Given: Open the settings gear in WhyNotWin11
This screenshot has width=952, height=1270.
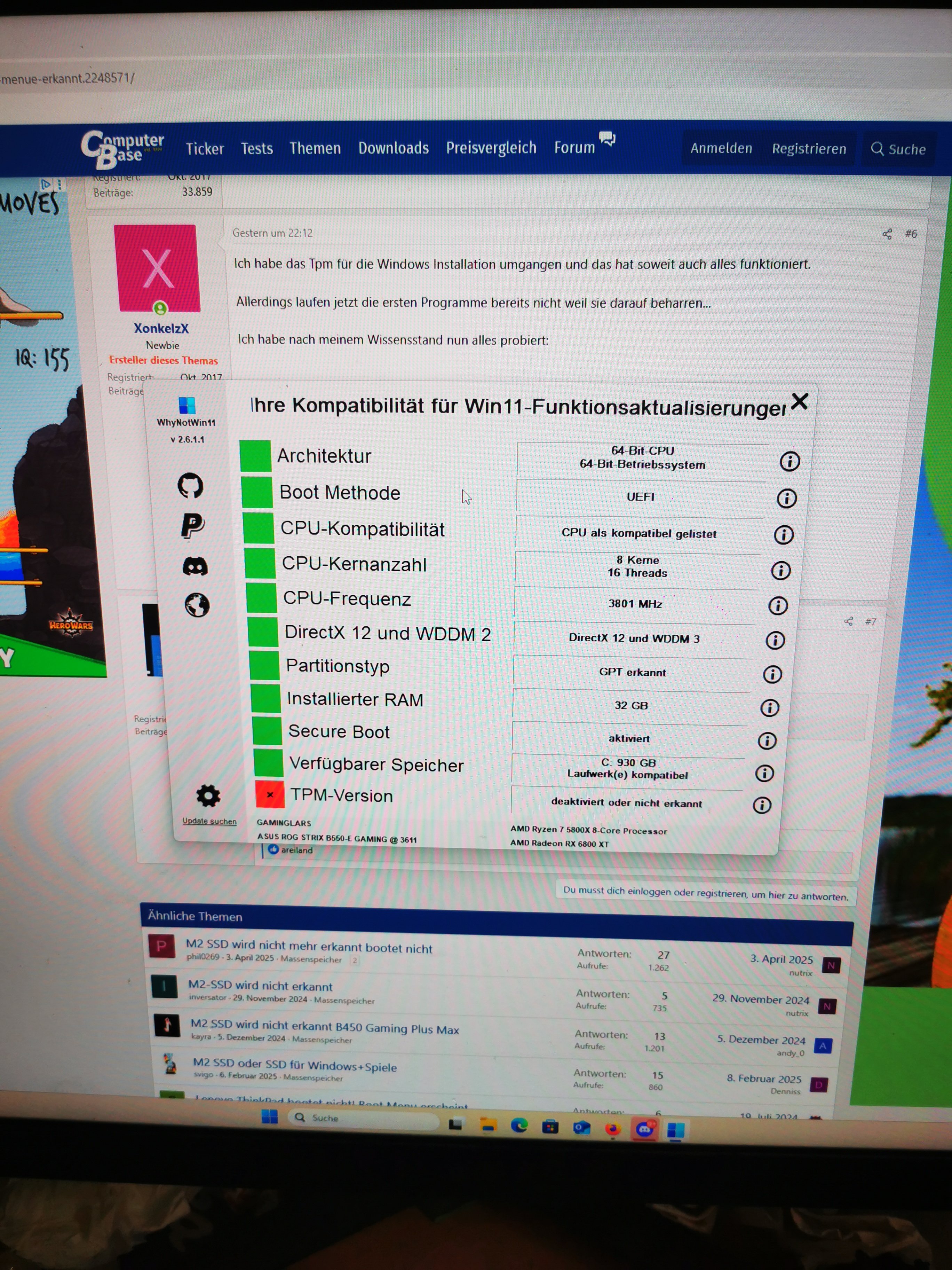Looking at the screenshot, I should (x=208, y=796).
